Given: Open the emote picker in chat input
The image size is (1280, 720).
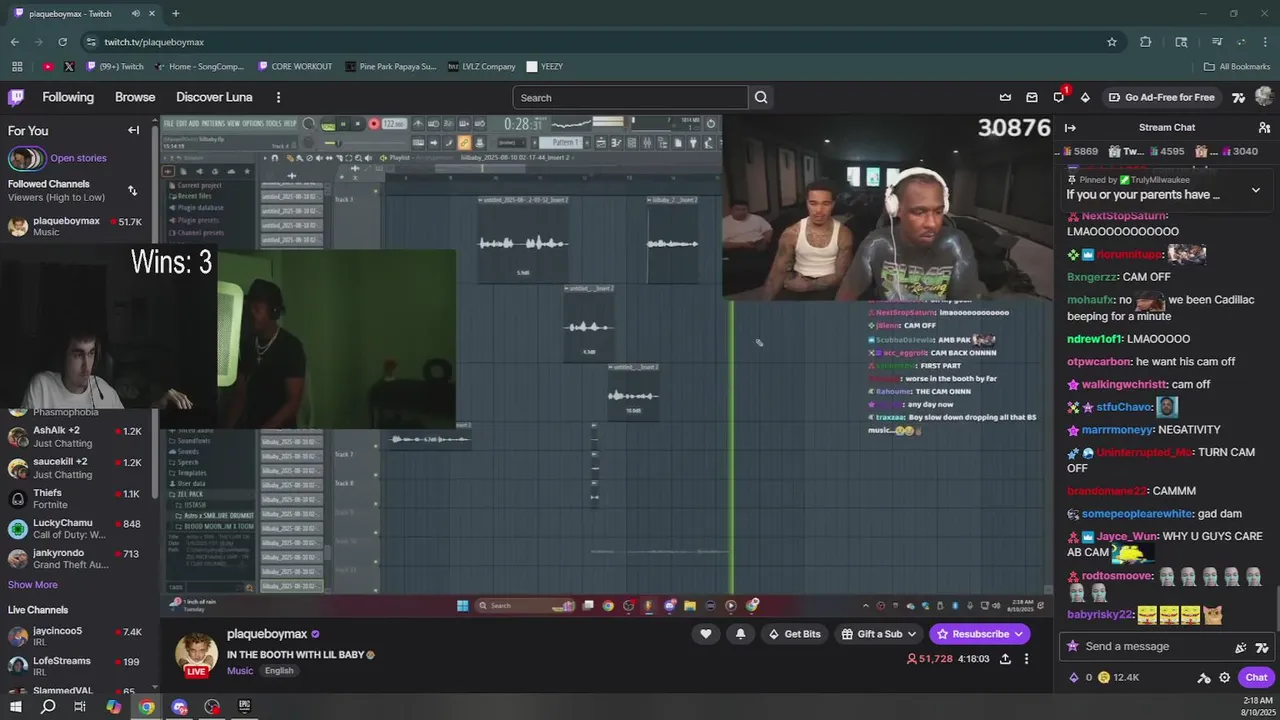Looking at the screenshot, I should (x=1262, y=647).
